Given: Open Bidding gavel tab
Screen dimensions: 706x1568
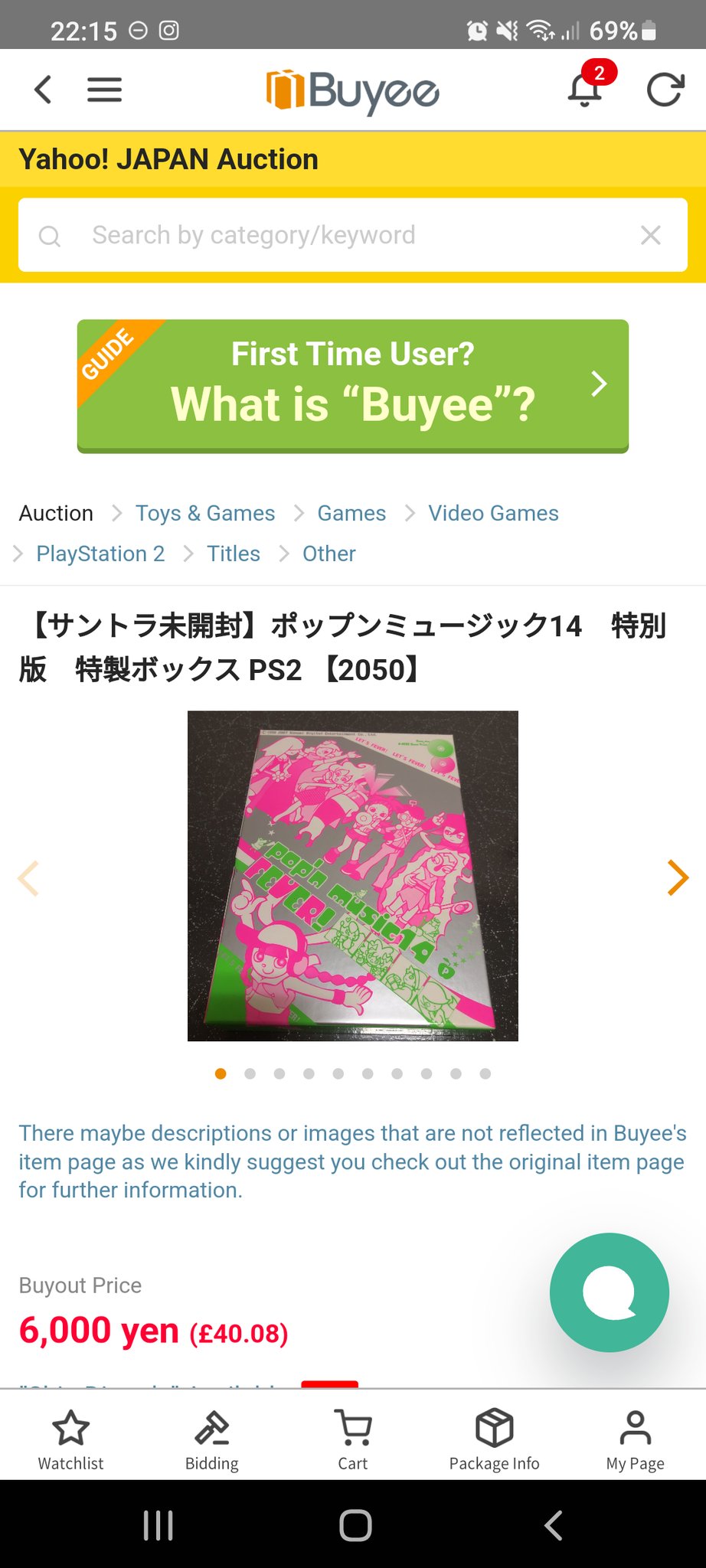Looking at the screenshot, I should [x=212, y=1440].
